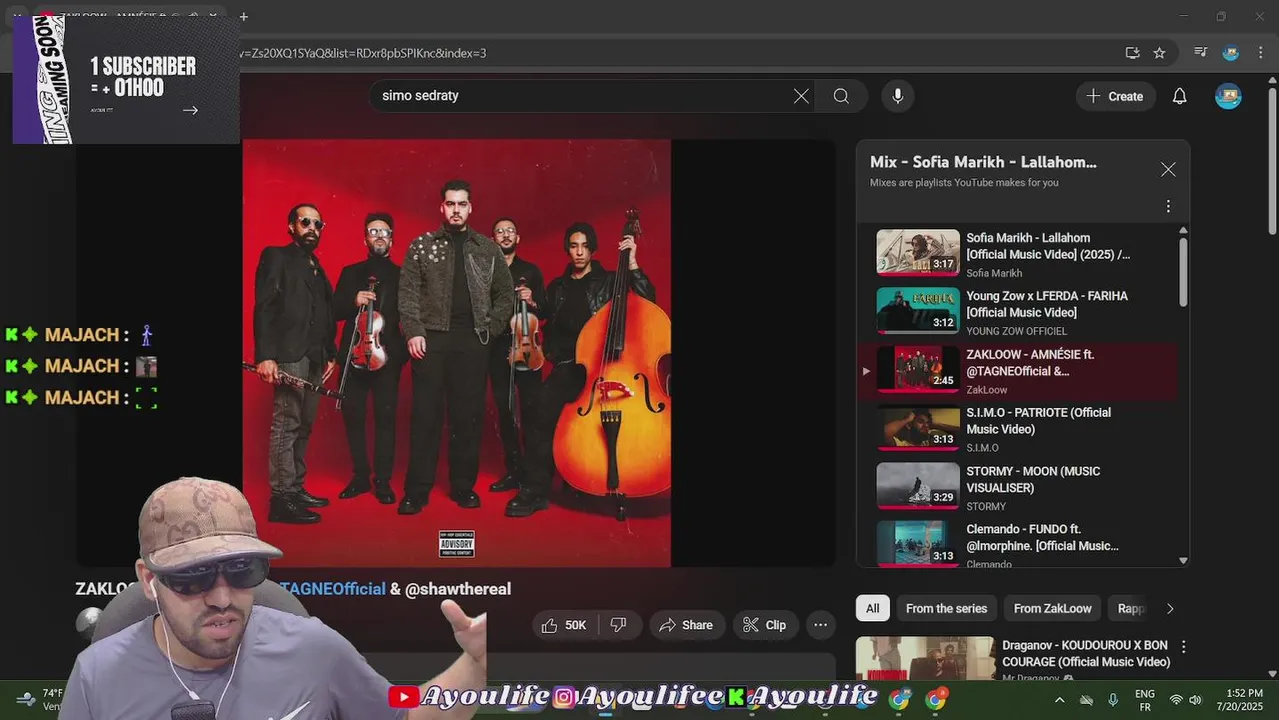Click the Clip button
Screen dimensions: 1279x720
point(765,625)
